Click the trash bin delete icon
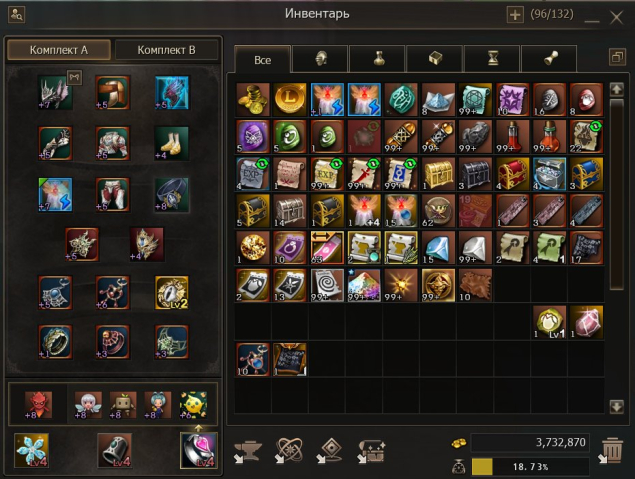Screen dimensions: 635x479 (x=612, y=450)
